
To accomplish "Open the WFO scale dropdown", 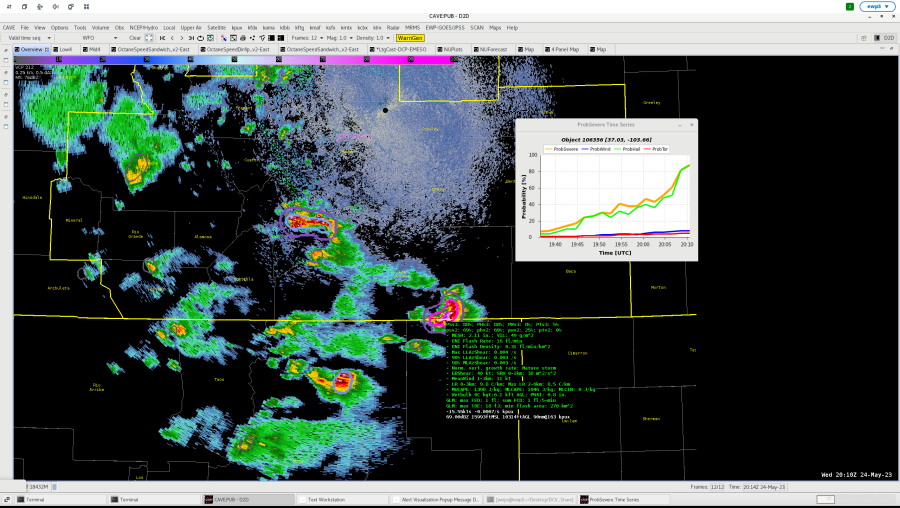I will 100,38.
